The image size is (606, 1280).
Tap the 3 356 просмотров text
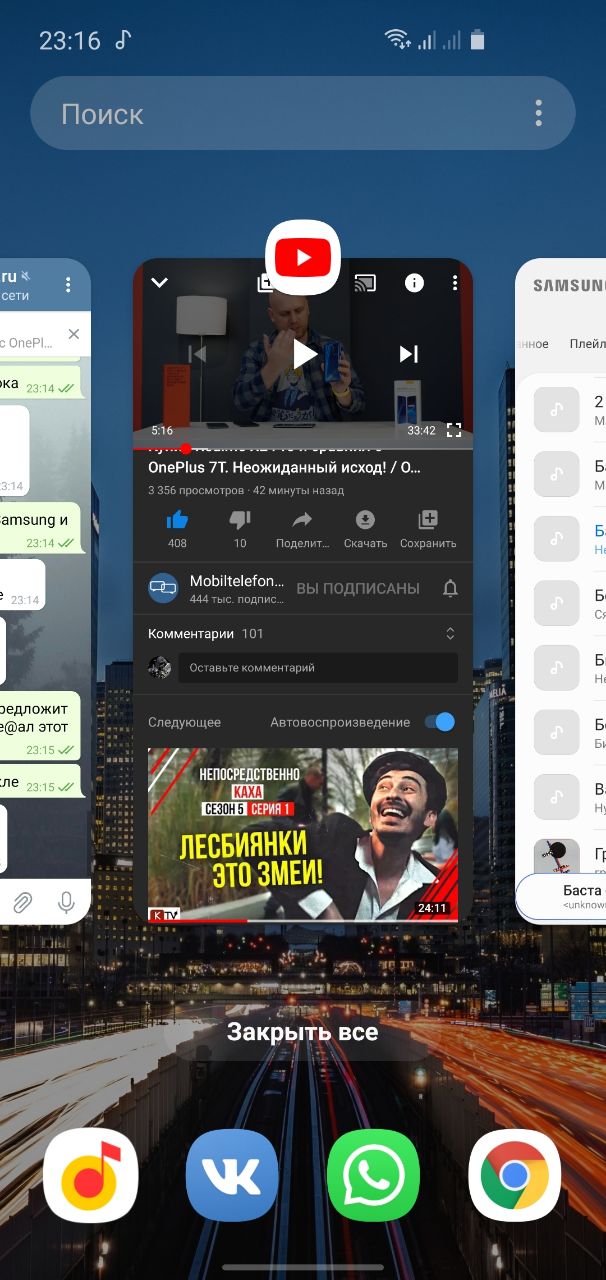click(196, 490)
